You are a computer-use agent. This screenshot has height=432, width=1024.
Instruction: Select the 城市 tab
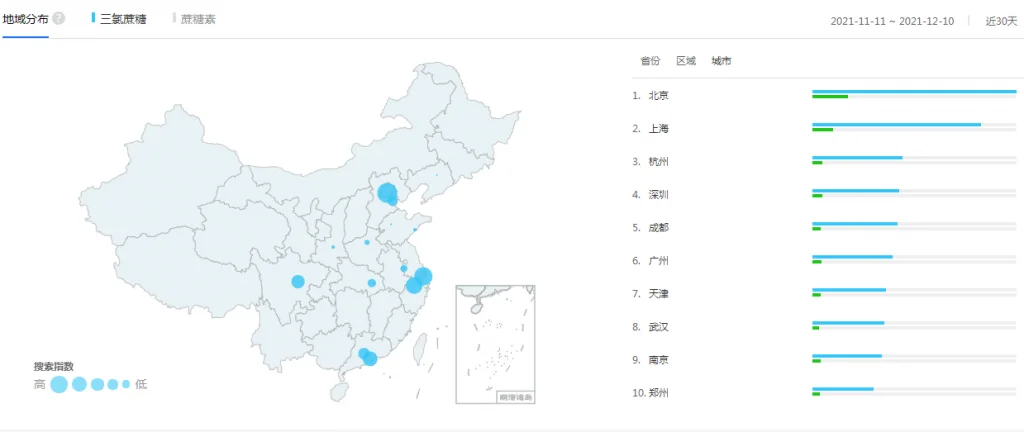click(x=722, y=61)
